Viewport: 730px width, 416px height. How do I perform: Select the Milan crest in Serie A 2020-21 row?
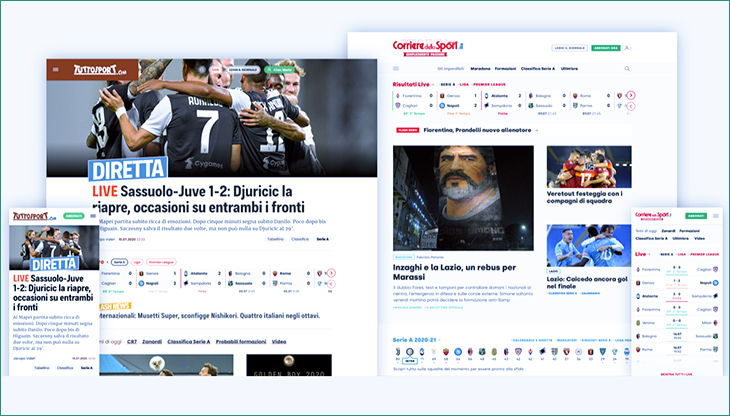coord(470,352)
